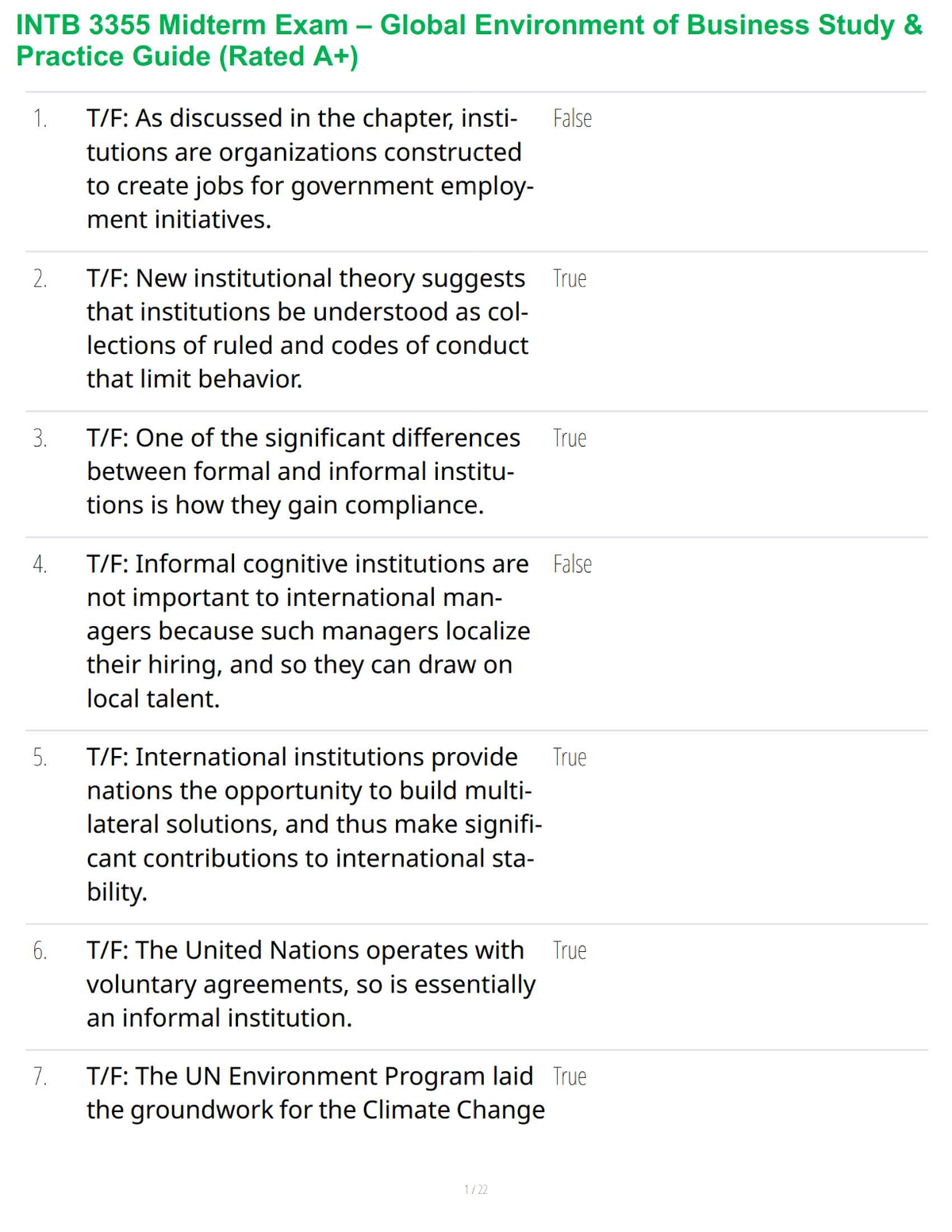Select question number 3 marker
The image size is (952, 1232).
click(40, 439)
